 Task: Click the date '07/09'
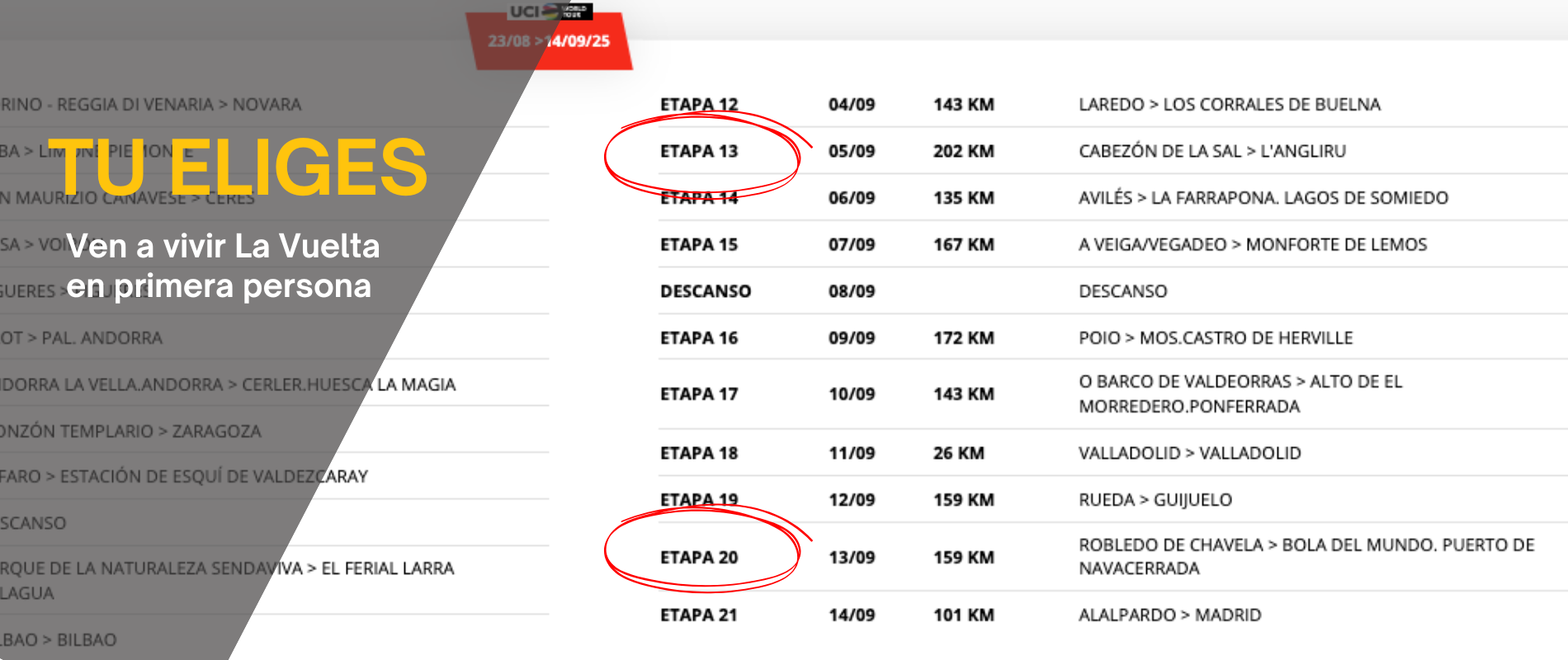point(852,245)
